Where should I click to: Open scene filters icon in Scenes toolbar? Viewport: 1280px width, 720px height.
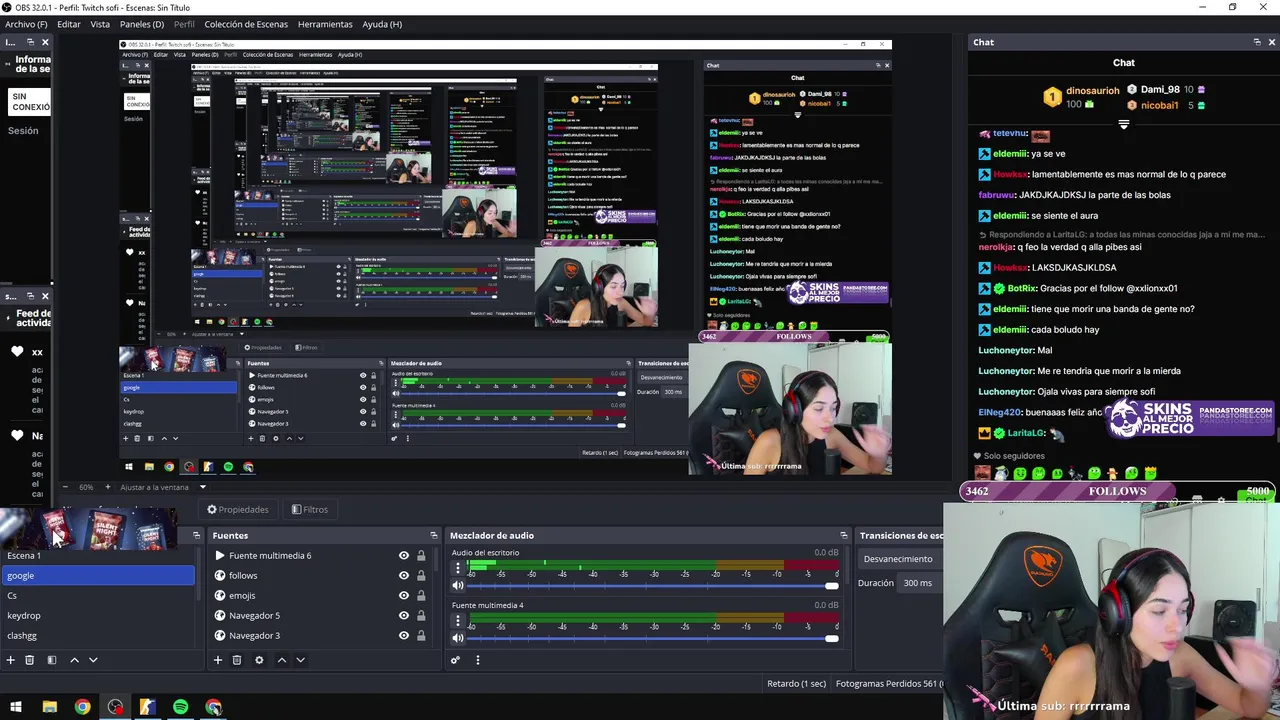coord(51,660)
